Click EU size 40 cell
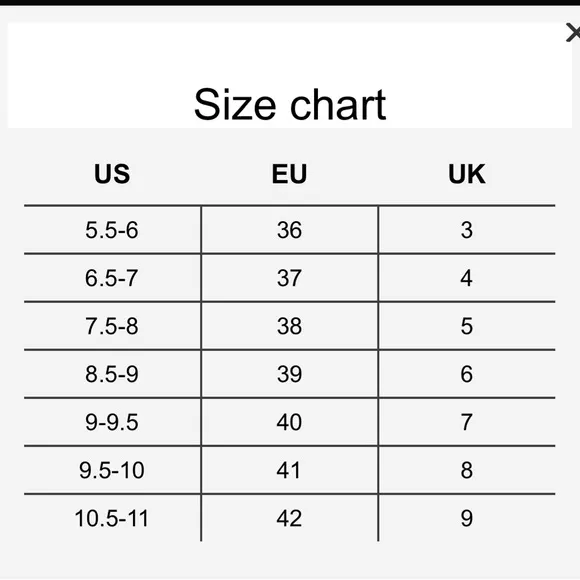 pyautogui.click(x=290, y=422)
